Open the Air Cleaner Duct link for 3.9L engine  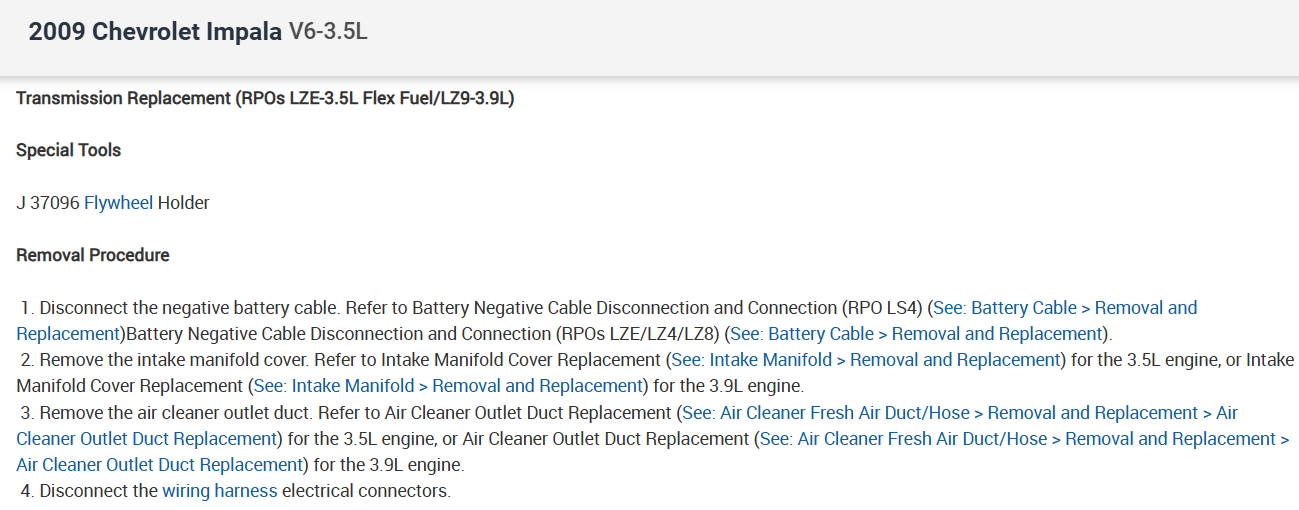pos(1021,439)
